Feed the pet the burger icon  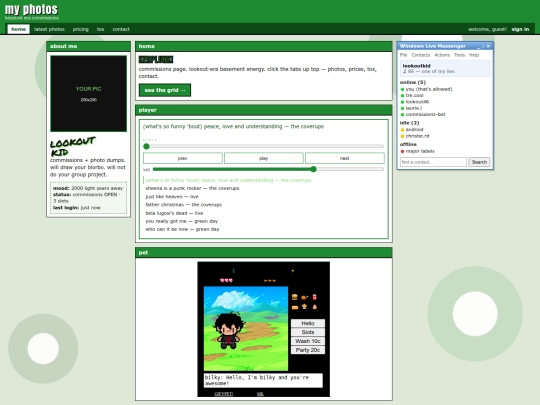coord(294,297)
